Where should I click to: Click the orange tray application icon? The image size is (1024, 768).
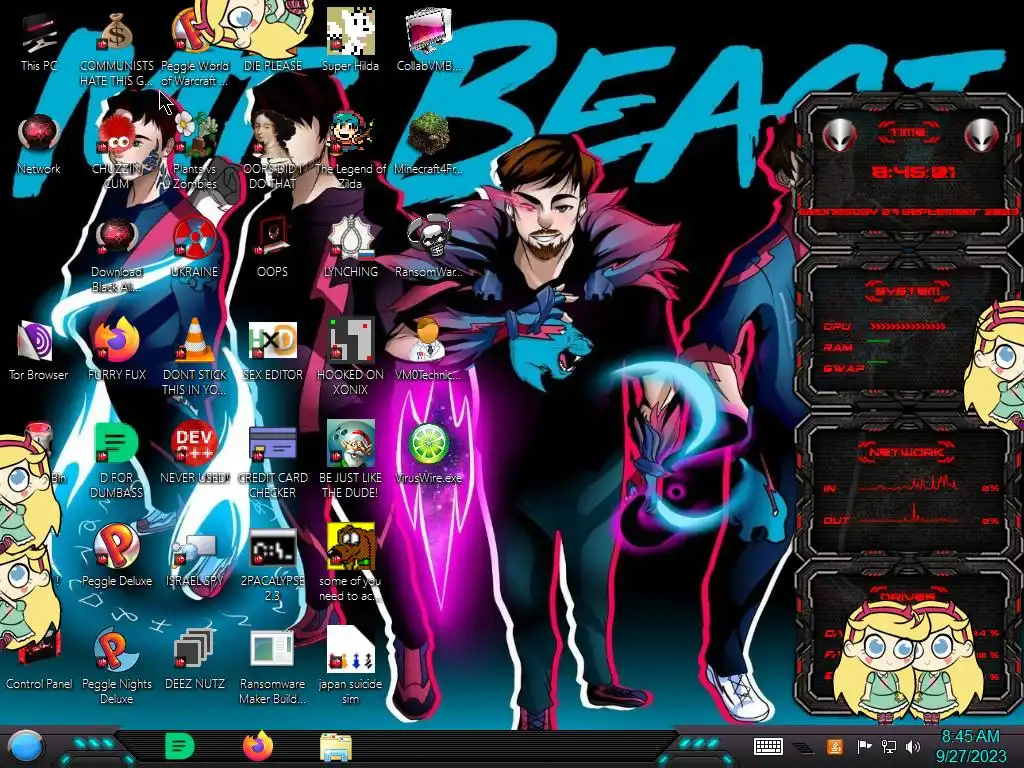[835, 746]
